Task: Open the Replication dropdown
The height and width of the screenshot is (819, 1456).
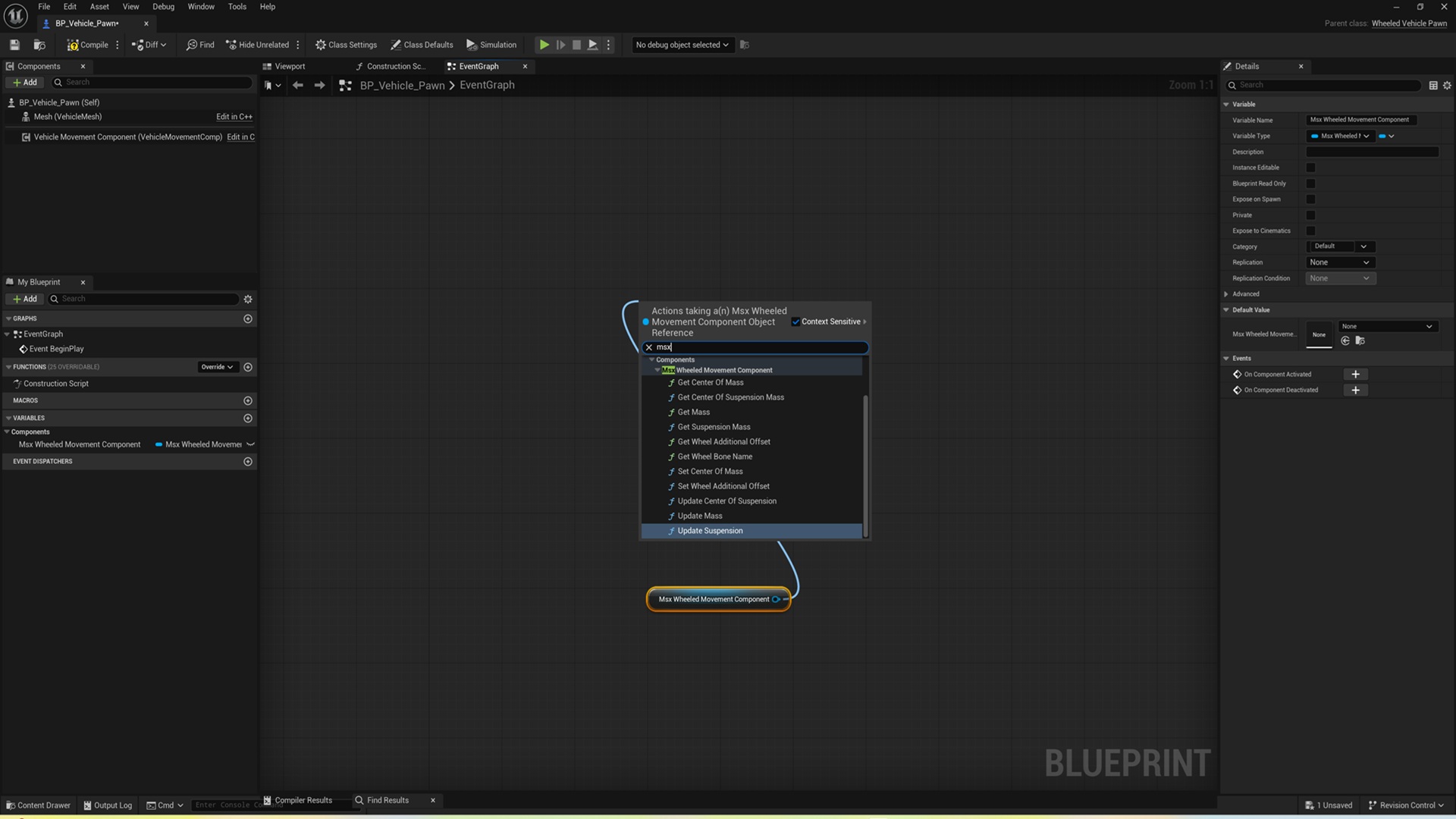Action: (x=1340, y=262)
